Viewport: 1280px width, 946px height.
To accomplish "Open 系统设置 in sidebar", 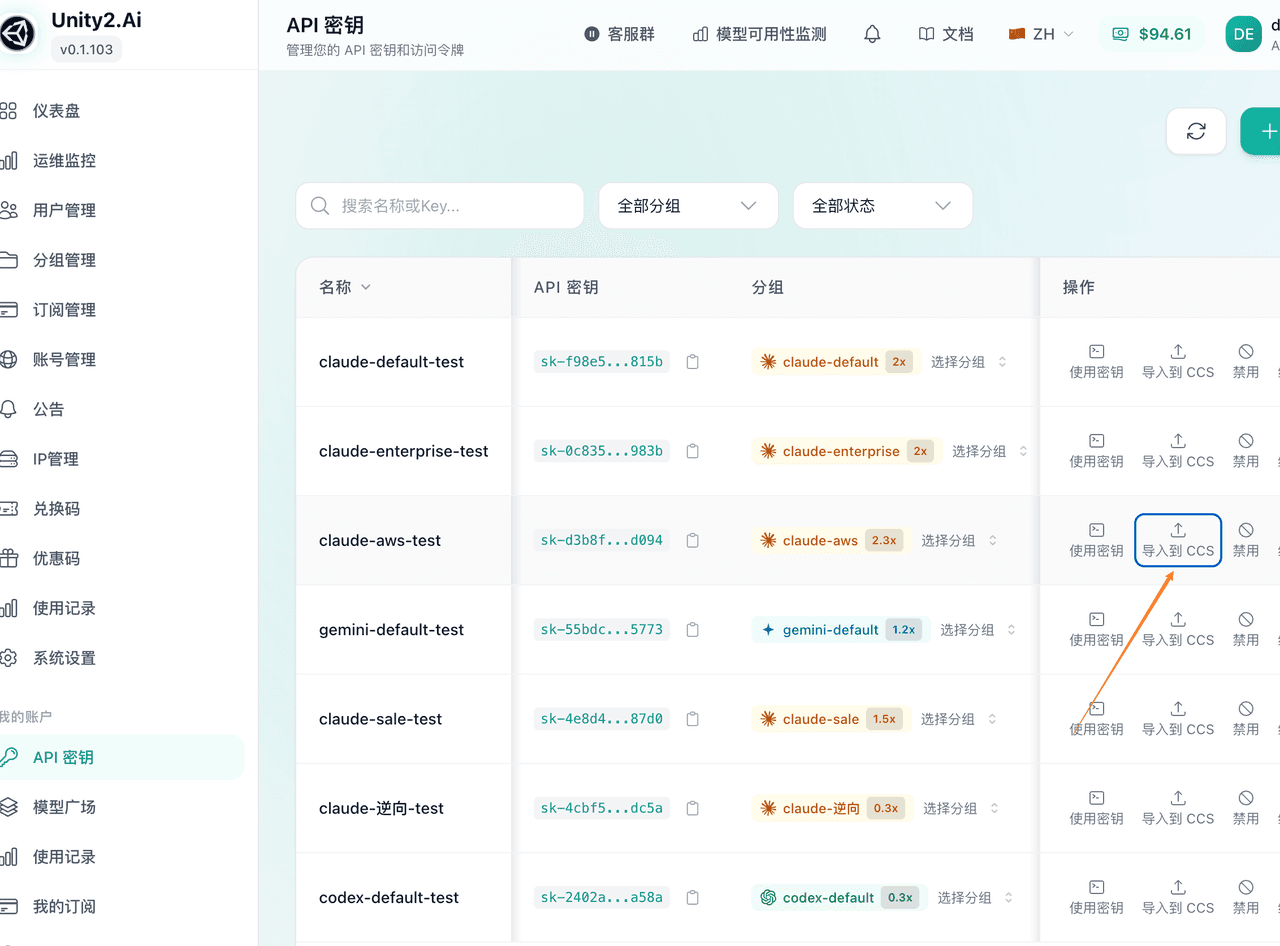I will point(121,658).
